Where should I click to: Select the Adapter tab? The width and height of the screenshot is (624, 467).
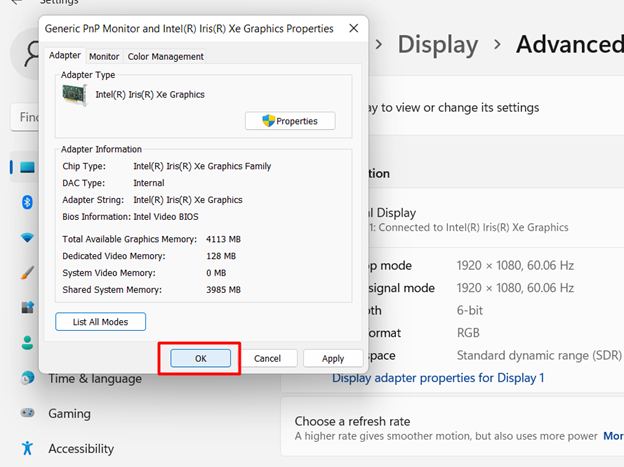coord(65,56)
